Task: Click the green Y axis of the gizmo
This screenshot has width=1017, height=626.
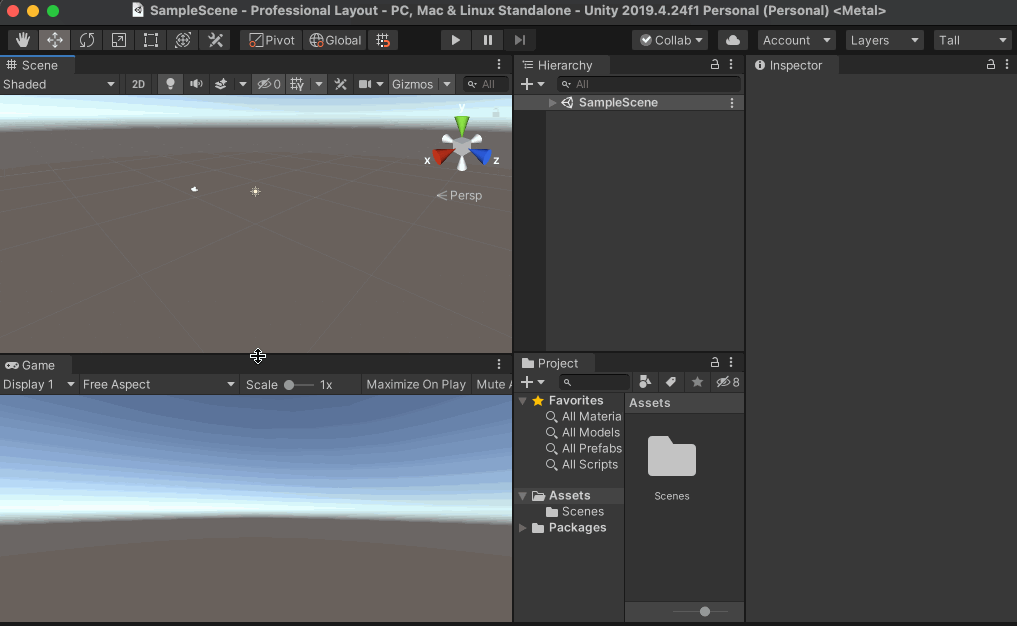Action: 462,124
